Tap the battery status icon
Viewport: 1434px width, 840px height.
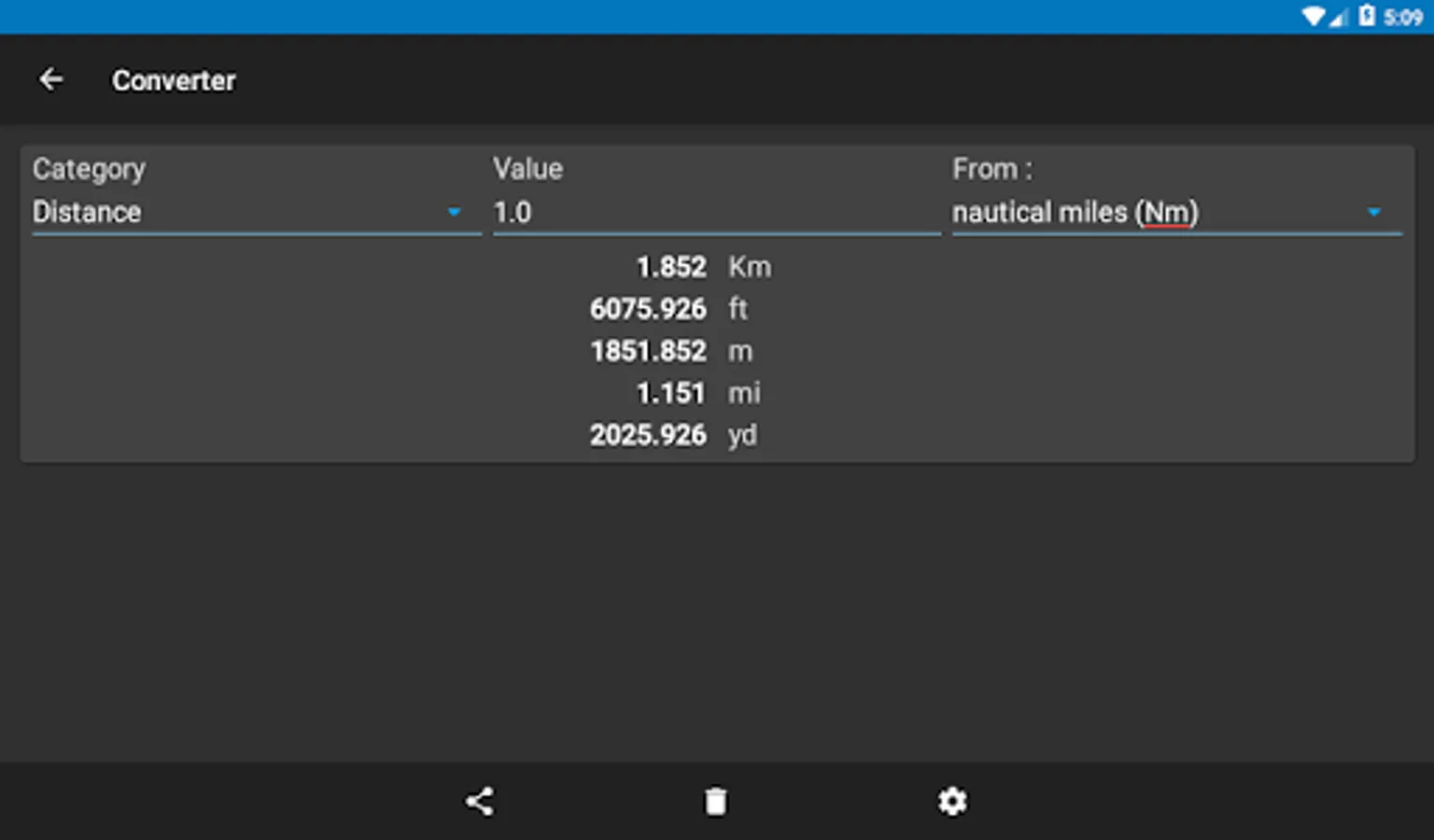(1367, 16)
